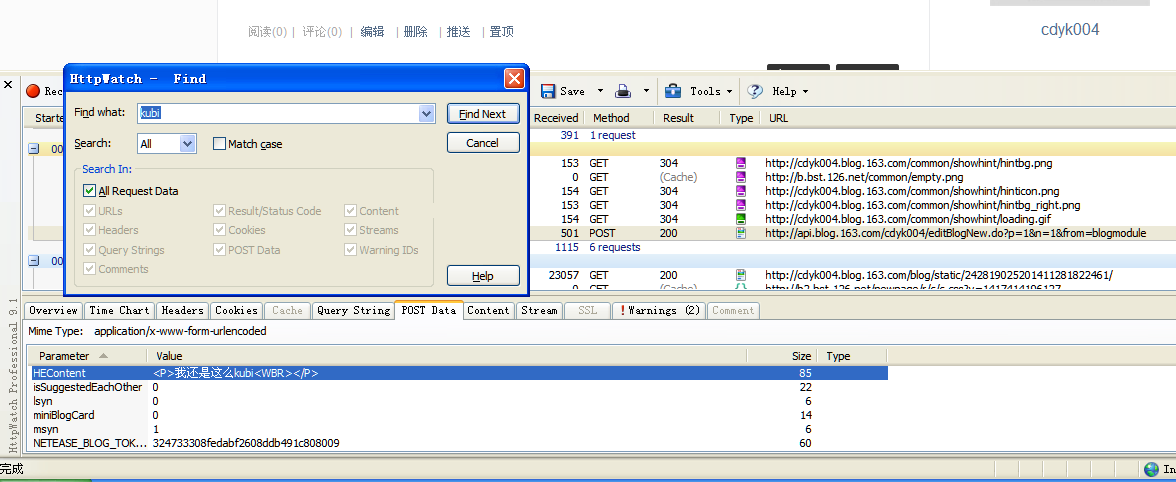Open the Print dropdown arrow
The width and height of the screenshot is (1176, 482).
coord(646,91)
